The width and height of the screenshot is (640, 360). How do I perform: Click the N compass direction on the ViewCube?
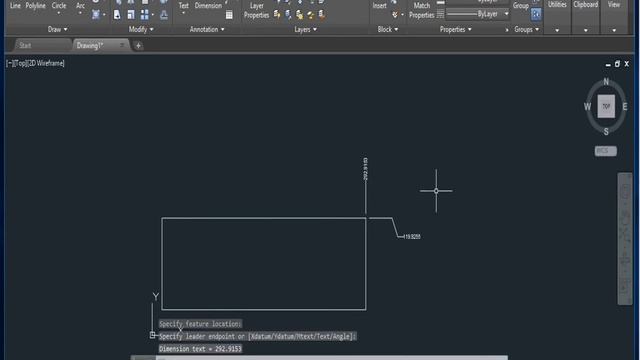click(x=606, y=82)
